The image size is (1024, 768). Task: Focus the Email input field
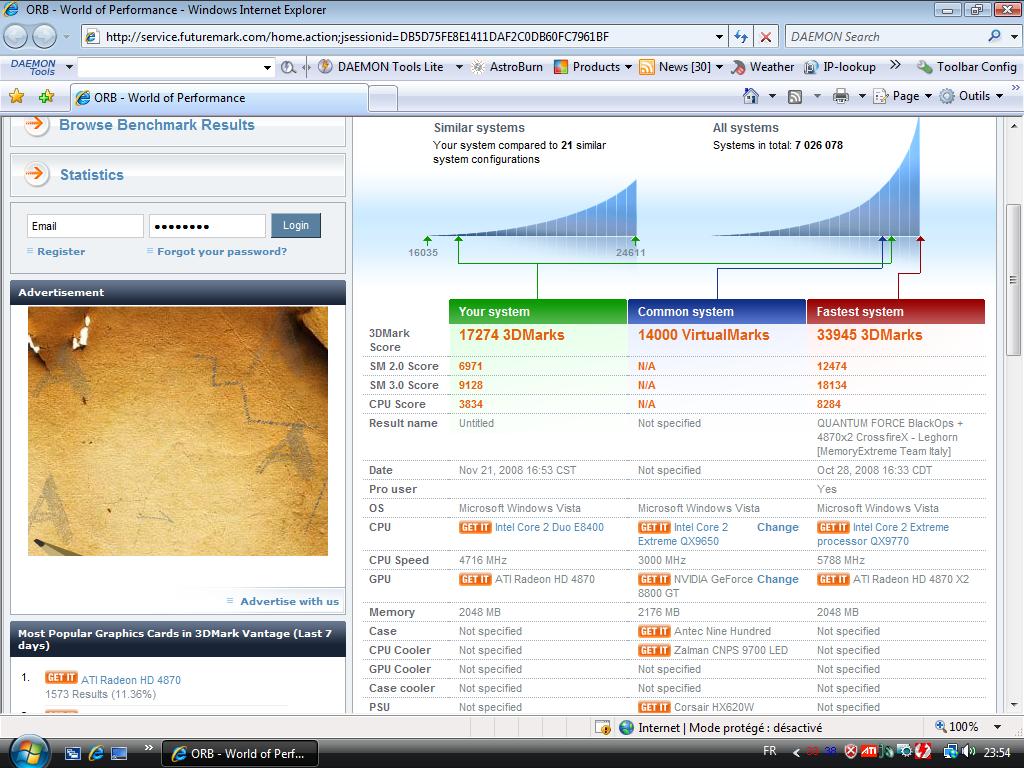tap(85, 226)
